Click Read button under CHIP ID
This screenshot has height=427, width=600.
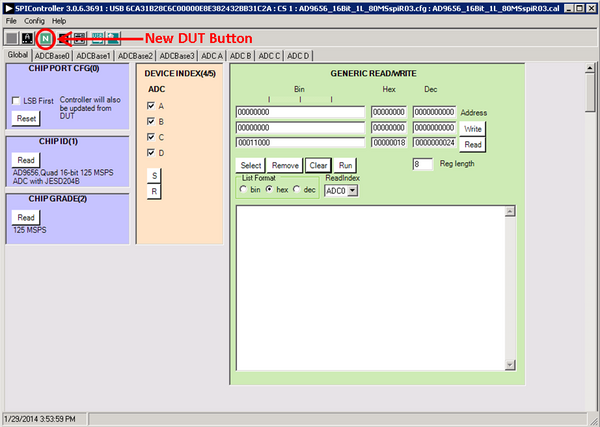click(26, 160)
